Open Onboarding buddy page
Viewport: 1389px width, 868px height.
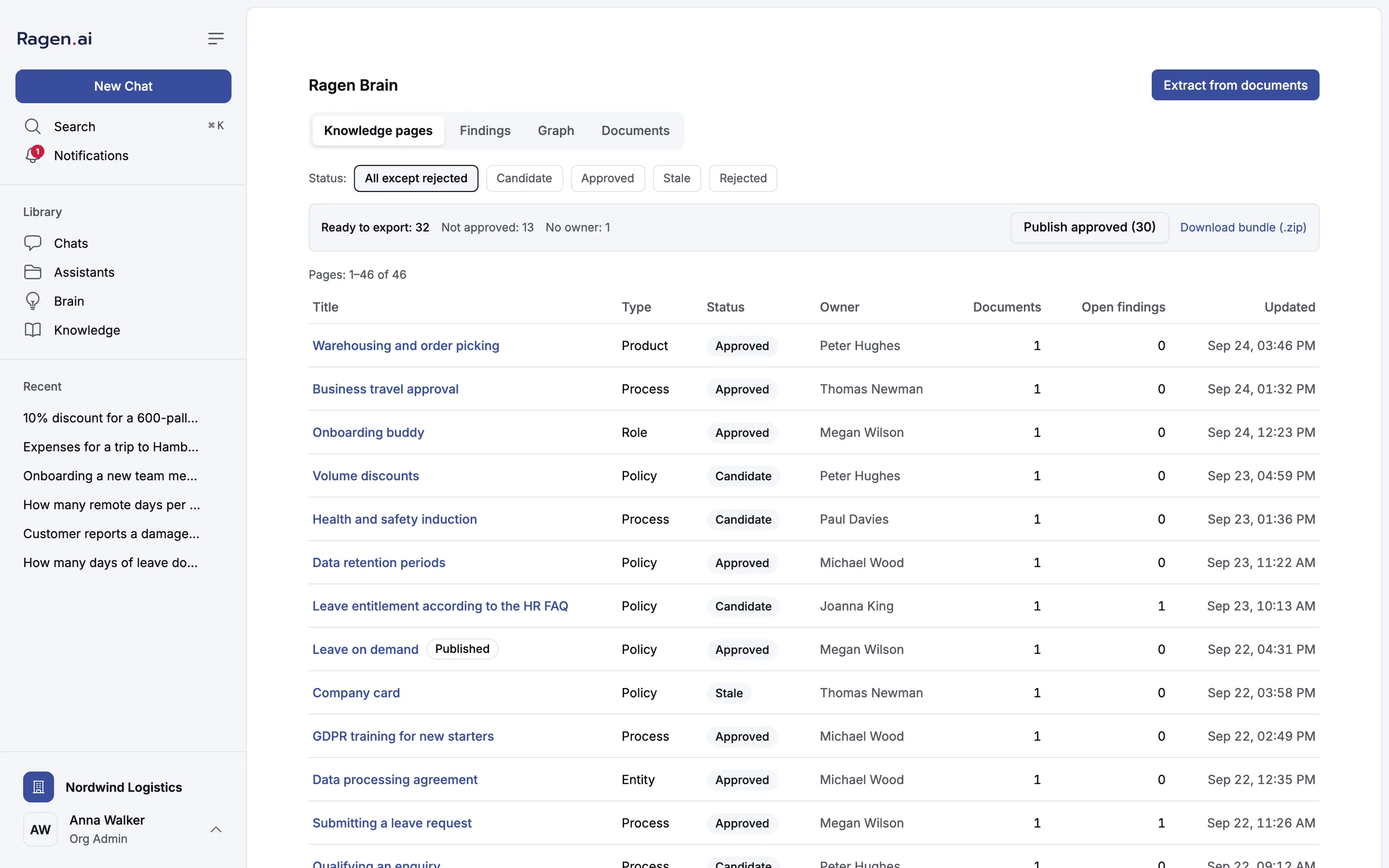[368, 432]
